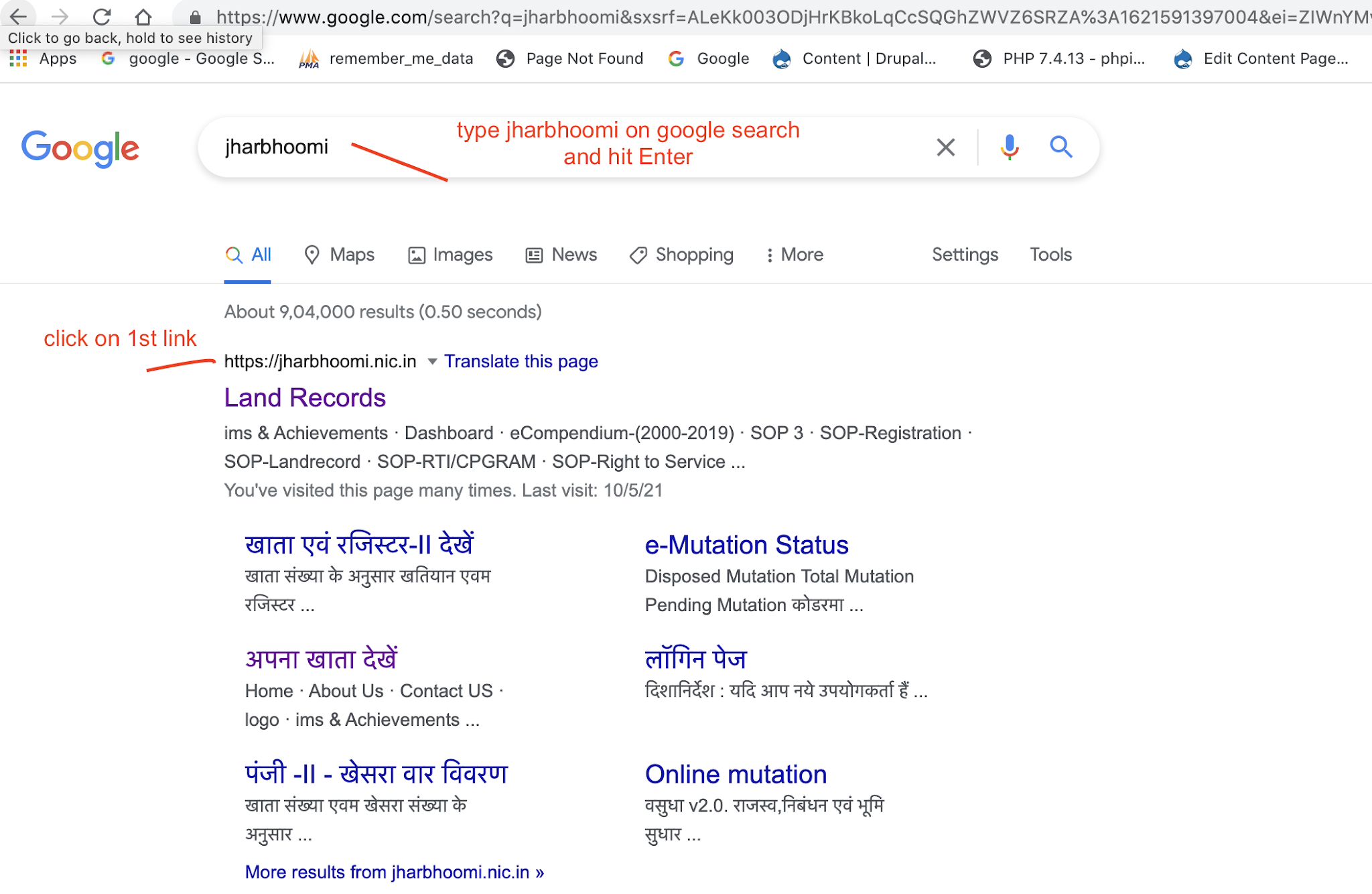Open Apps grid in bookmarks bar
The width and height of the screenshot is (1372, 894).
point(44,59)
